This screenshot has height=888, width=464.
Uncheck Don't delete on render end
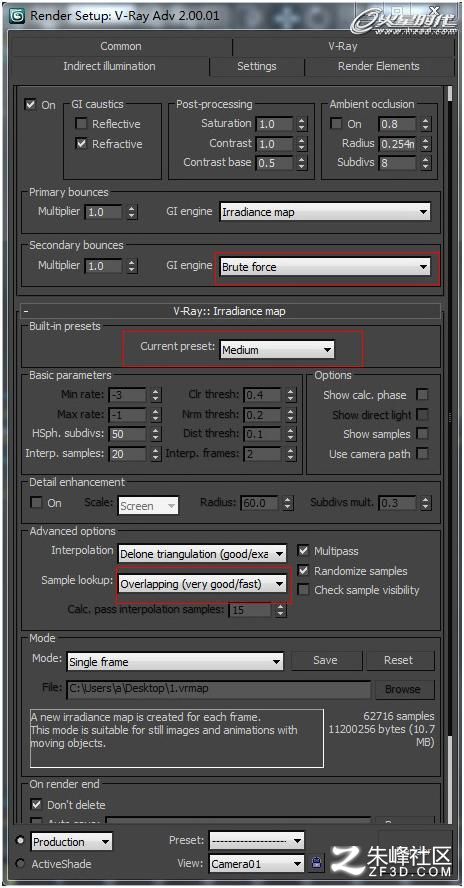coord(37,804)
